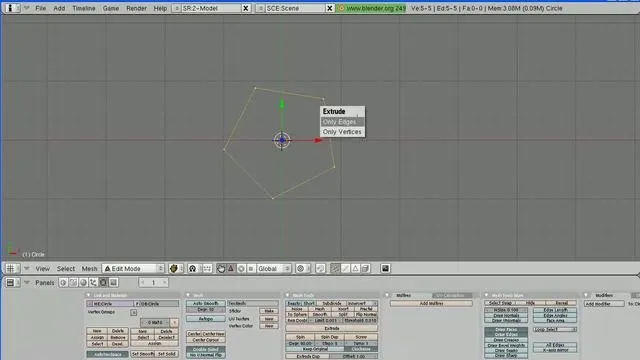Toggle the 3D manipulator hand icon
640x360 pixels.
pos(221,269)
